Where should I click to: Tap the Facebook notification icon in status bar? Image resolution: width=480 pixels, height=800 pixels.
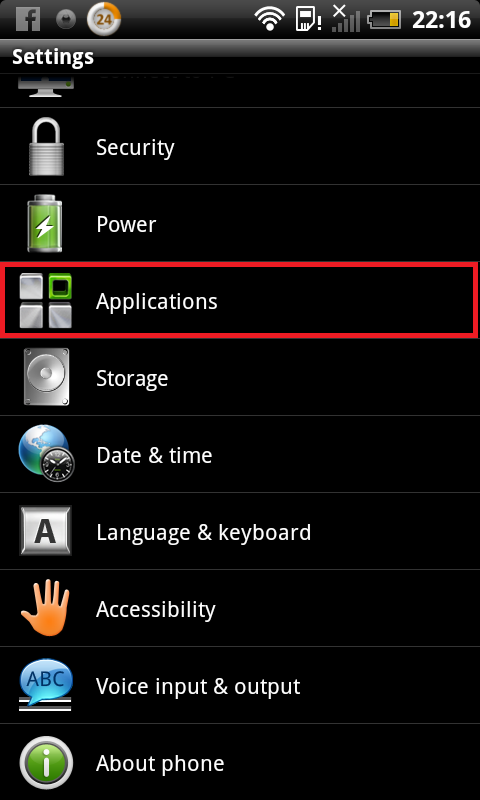[28, 19]
